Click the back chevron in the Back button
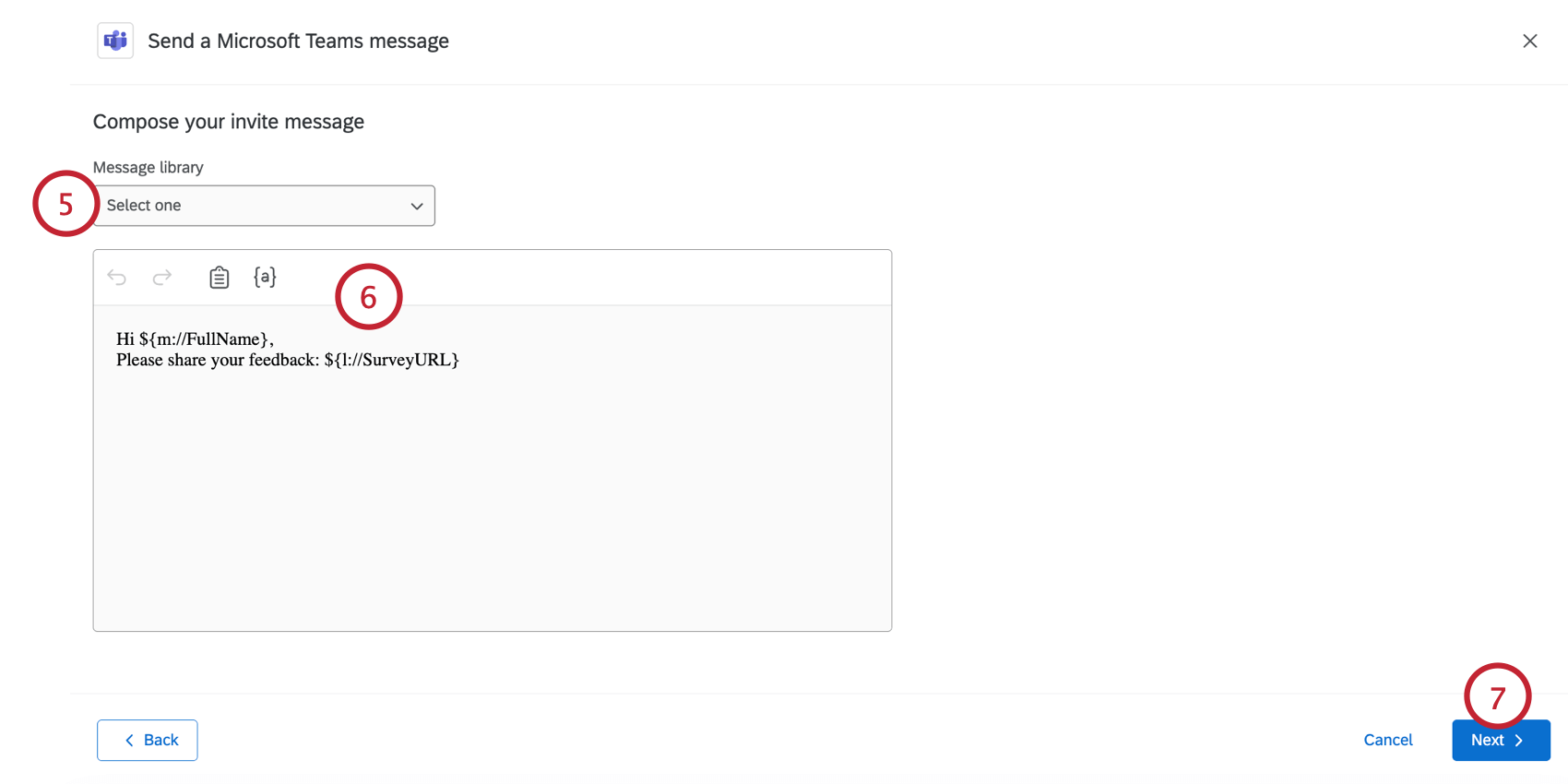1568x784 pixels. (130, 740)
